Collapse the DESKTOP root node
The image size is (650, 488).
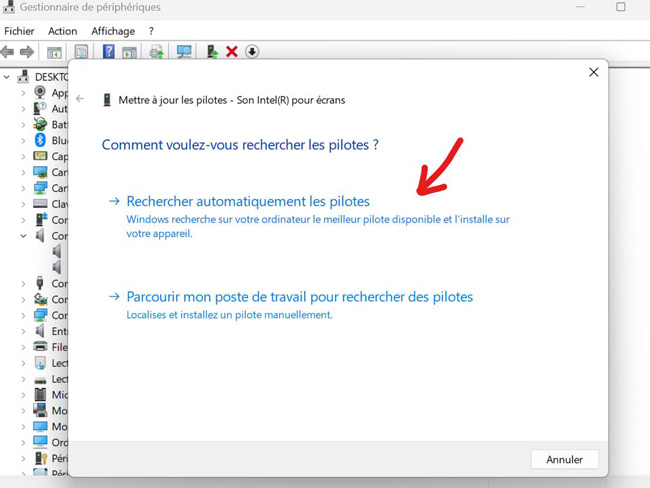tap(7, 77)
